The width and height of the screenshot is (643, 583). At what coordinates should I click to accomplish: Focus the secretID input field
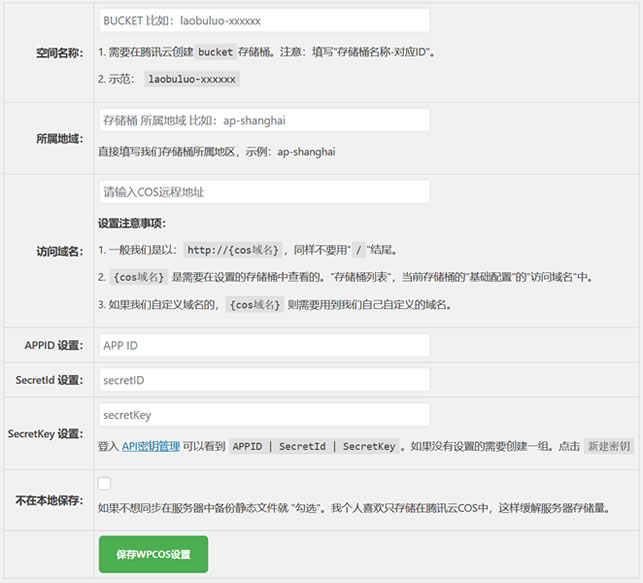(x=264, y=380)
